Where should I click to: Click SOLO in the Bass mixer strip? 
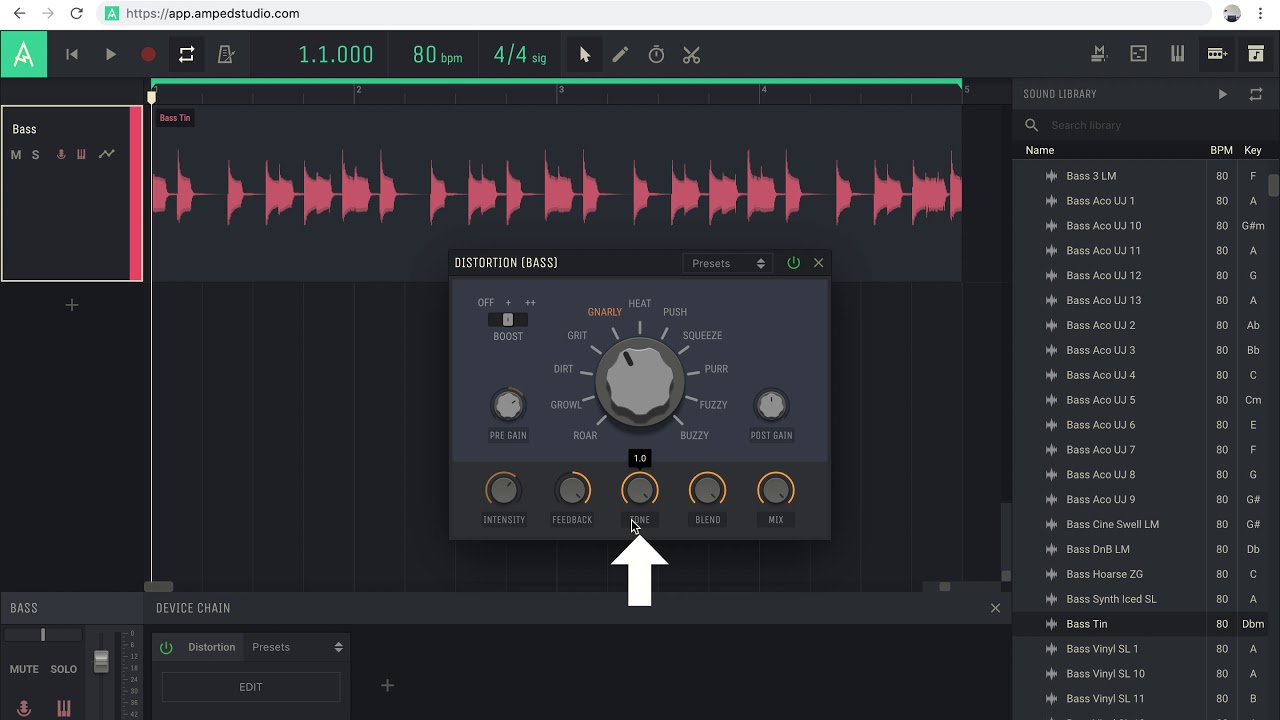63,669
